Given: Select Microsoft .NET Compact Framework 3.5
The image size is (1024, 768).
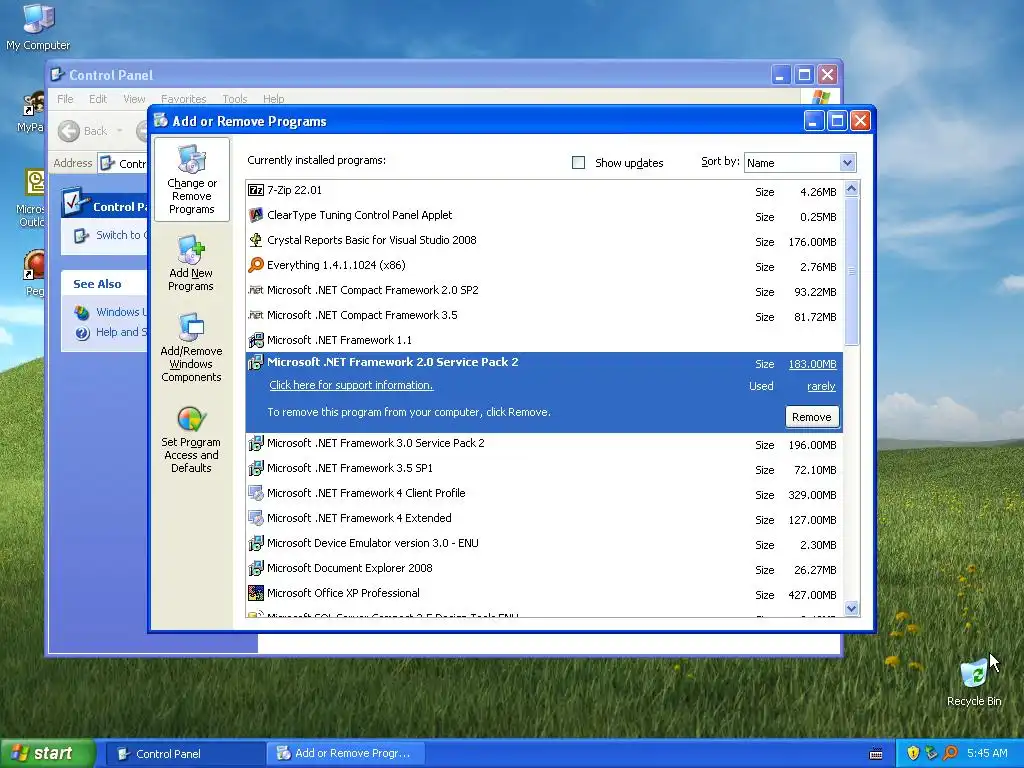Looking at the screenshot, I should coord(544,315).
